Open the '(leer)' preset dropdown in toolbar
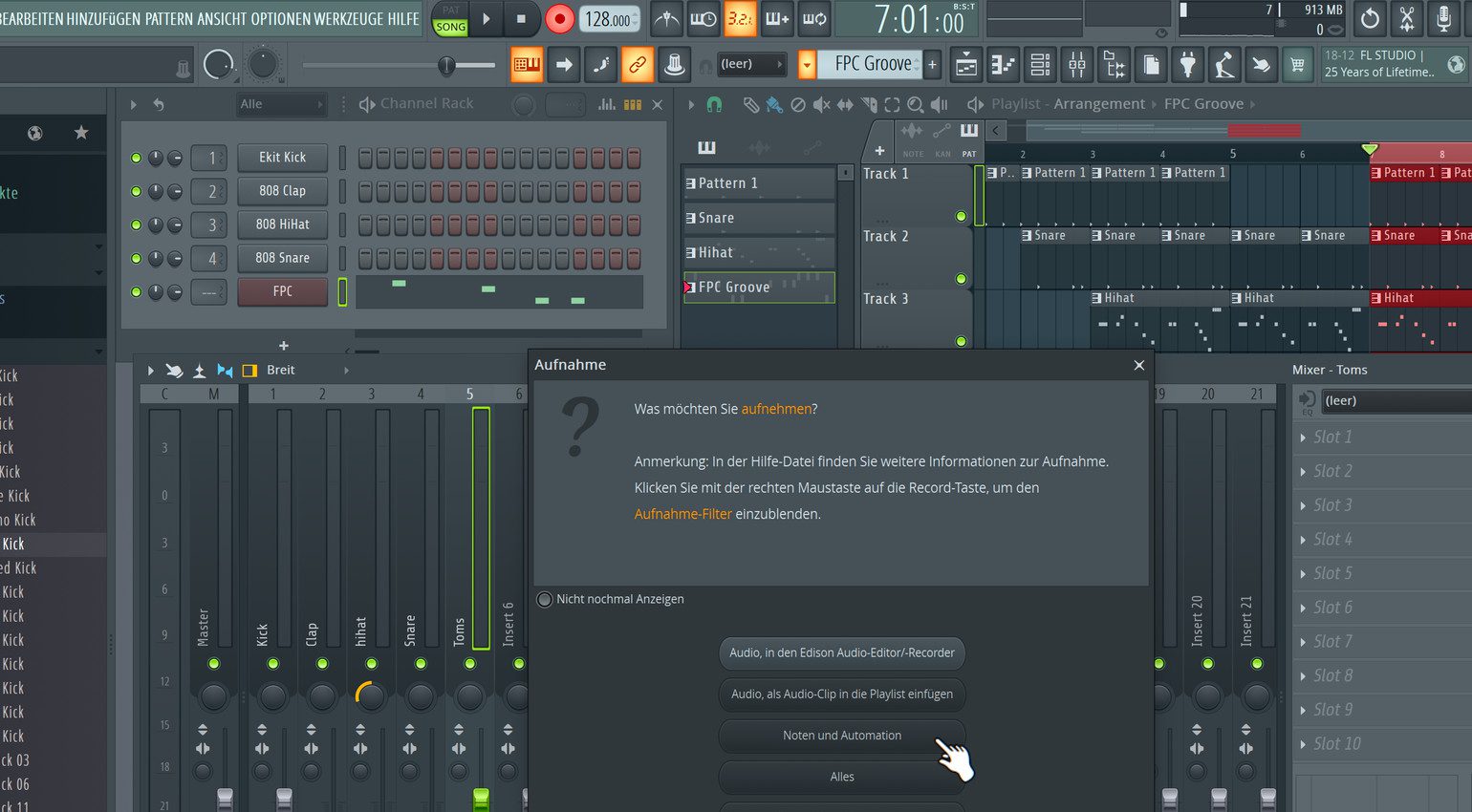 (x=750, y=64)
